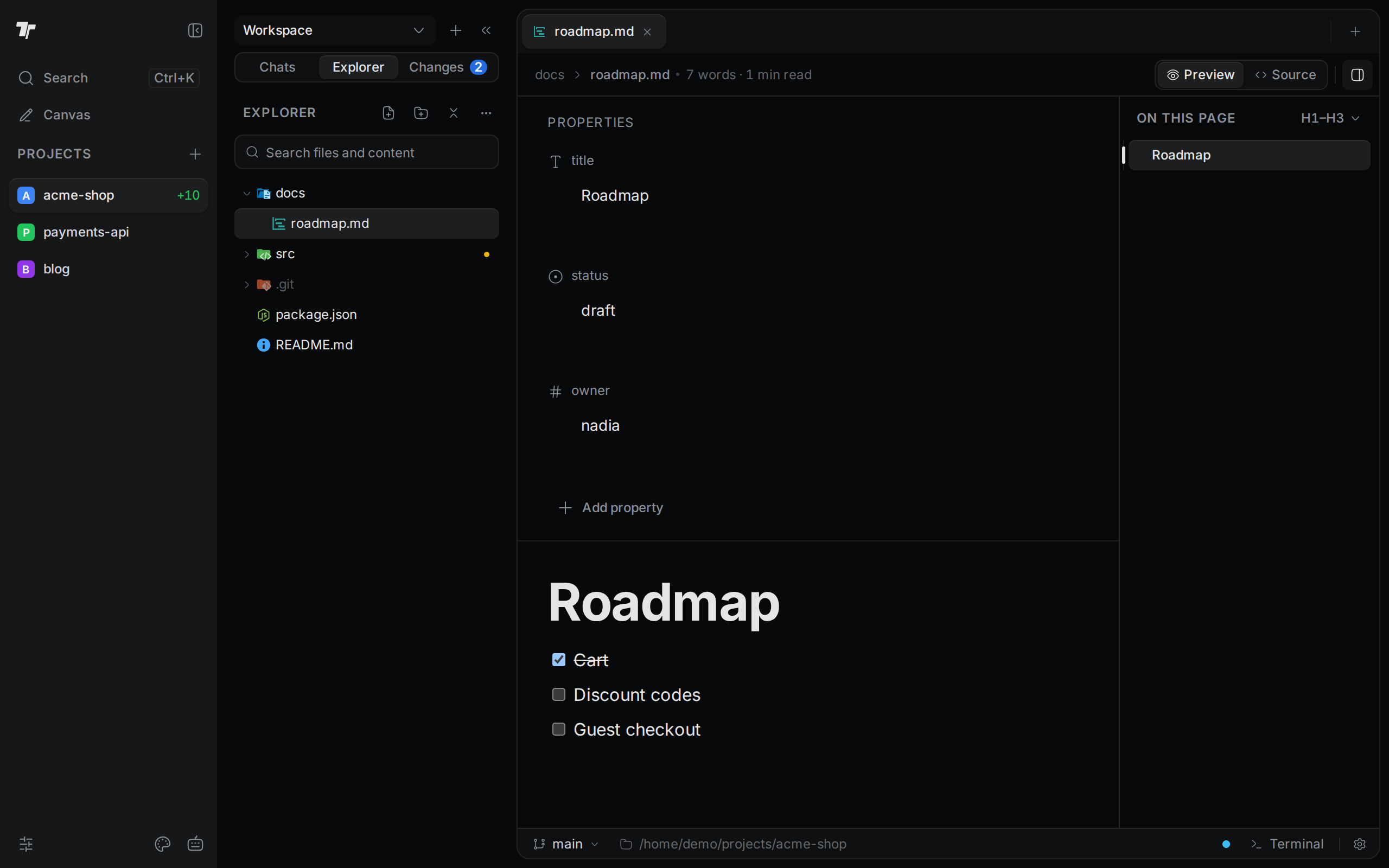Open the Terminal from status bar
Viewport: 1389px width, 868px height.
(x=1288, y=843)
